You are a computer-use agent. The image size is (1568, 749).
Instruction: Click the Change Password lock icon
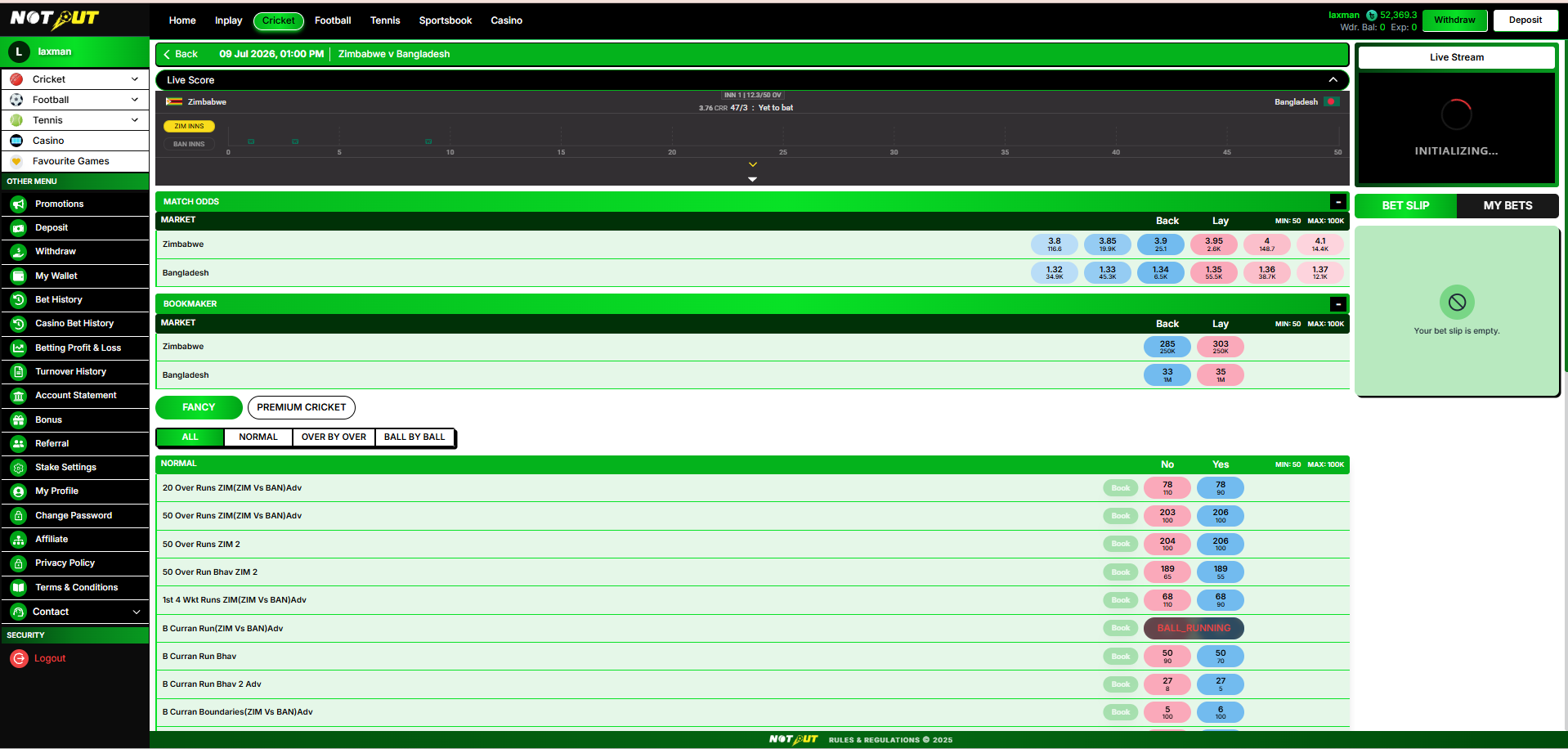pos(19,515)
